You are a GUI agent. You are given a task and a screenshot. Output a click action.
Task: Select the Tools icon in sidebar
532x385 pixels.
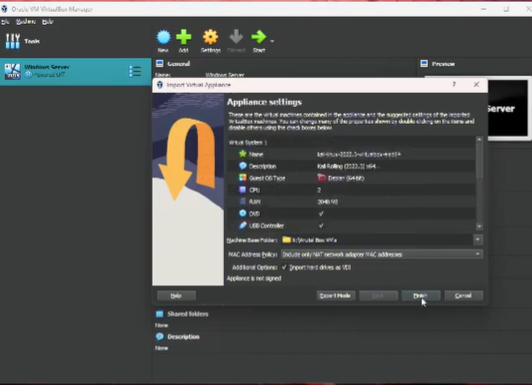13,41
